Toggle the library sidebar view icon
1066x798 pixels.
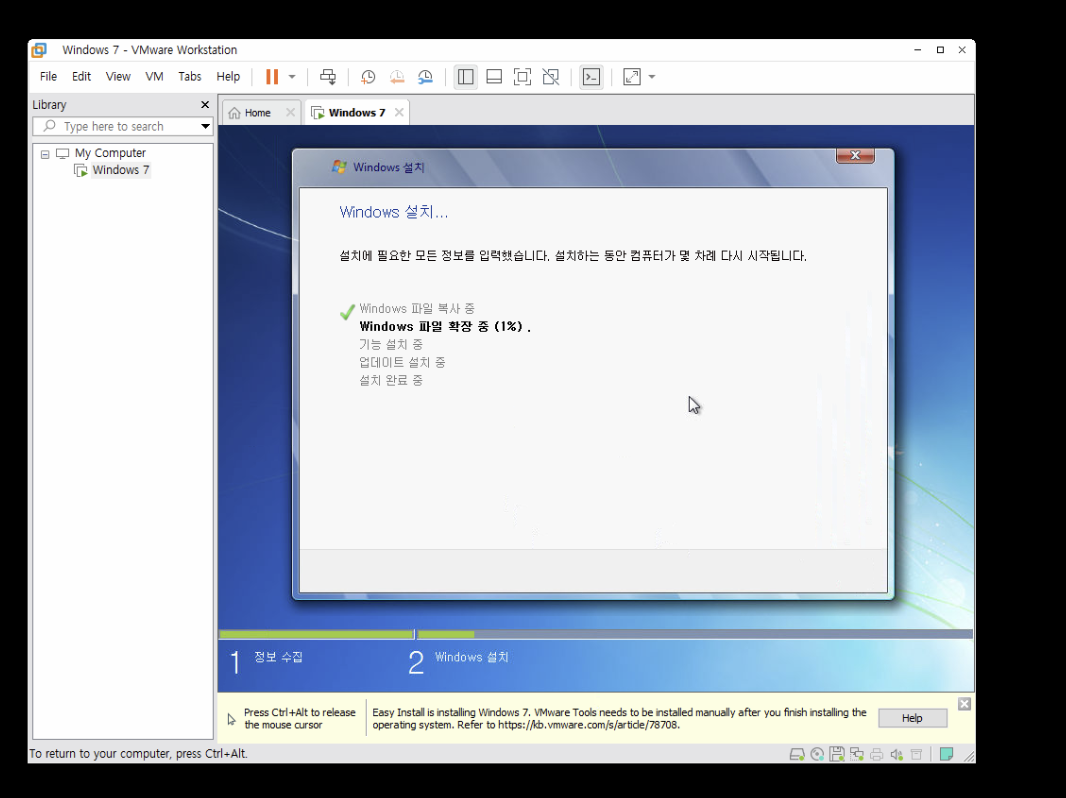coord(466,77)
